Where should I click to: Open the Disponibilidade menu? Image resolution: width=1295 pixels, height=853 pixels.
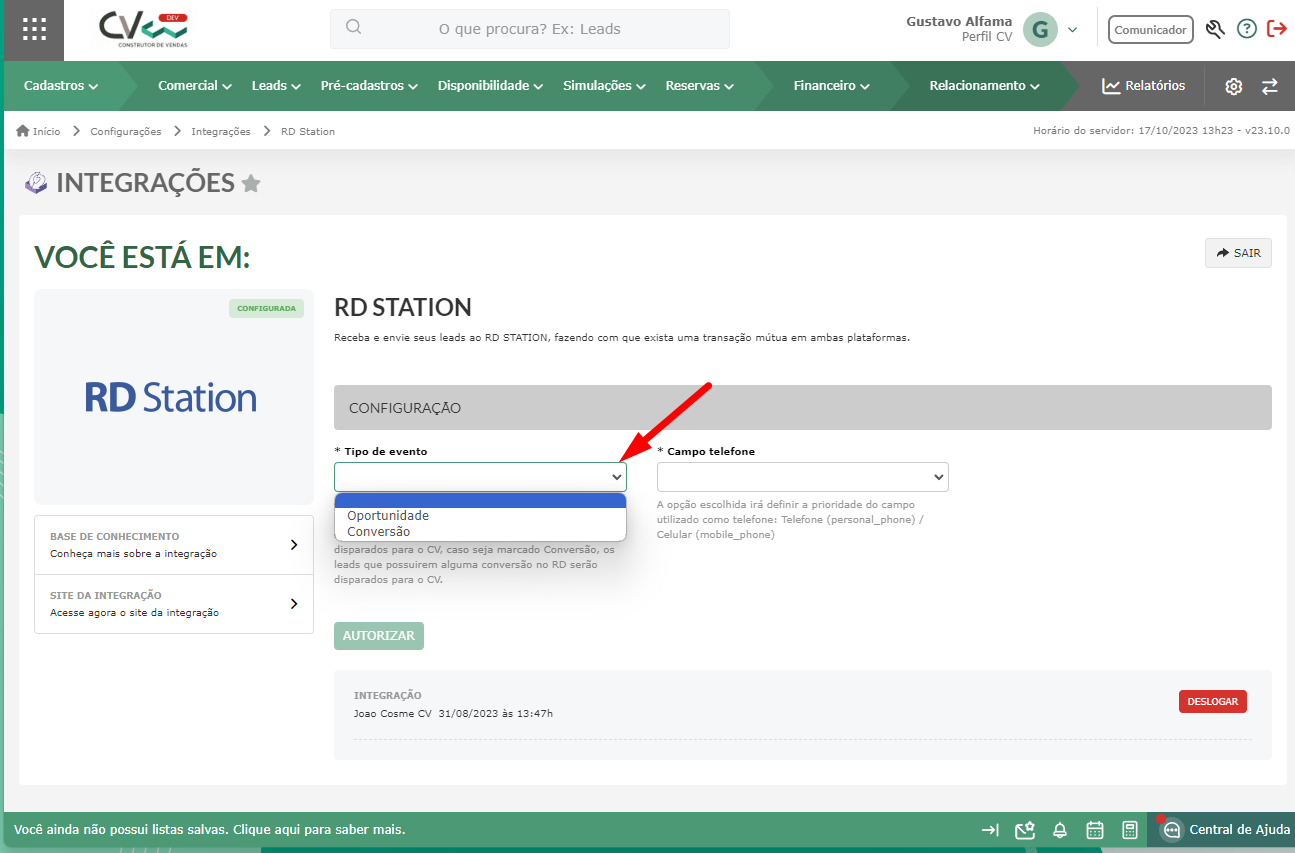pos(490,86)
